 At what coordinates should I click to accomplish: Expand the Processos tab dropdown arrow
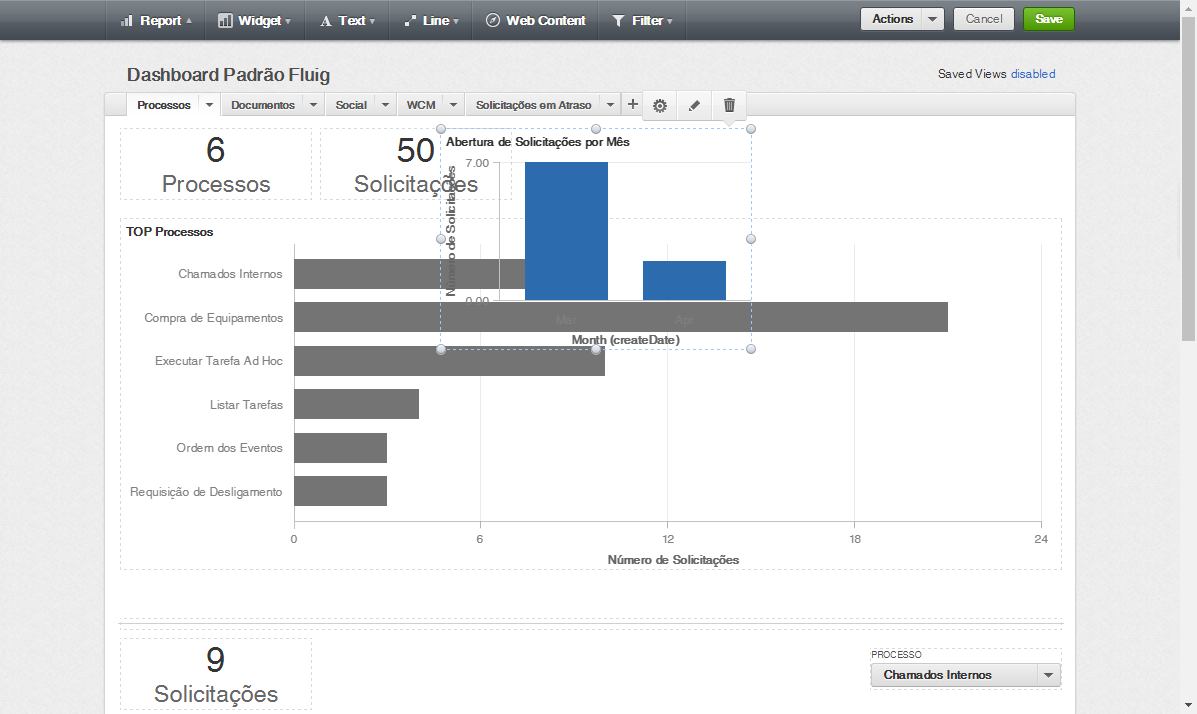(209, 105)
